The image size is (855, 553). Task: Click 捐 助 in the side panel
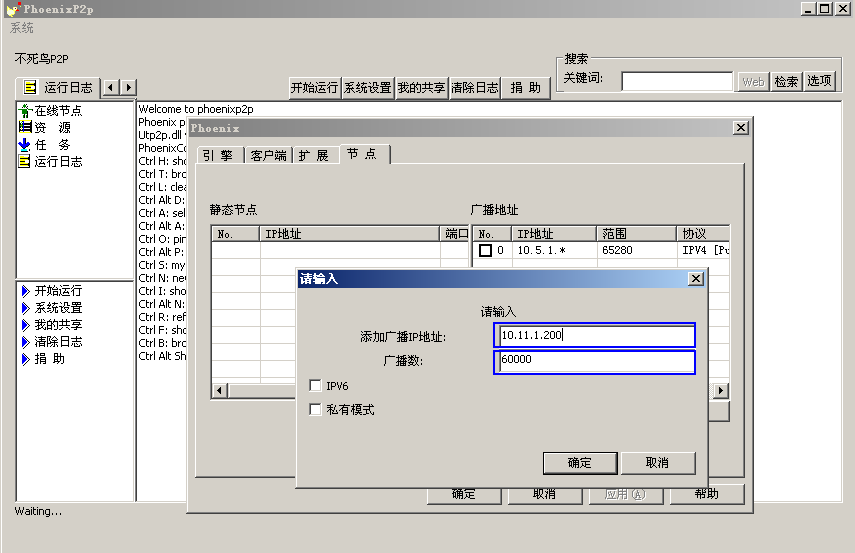[50, 358]
